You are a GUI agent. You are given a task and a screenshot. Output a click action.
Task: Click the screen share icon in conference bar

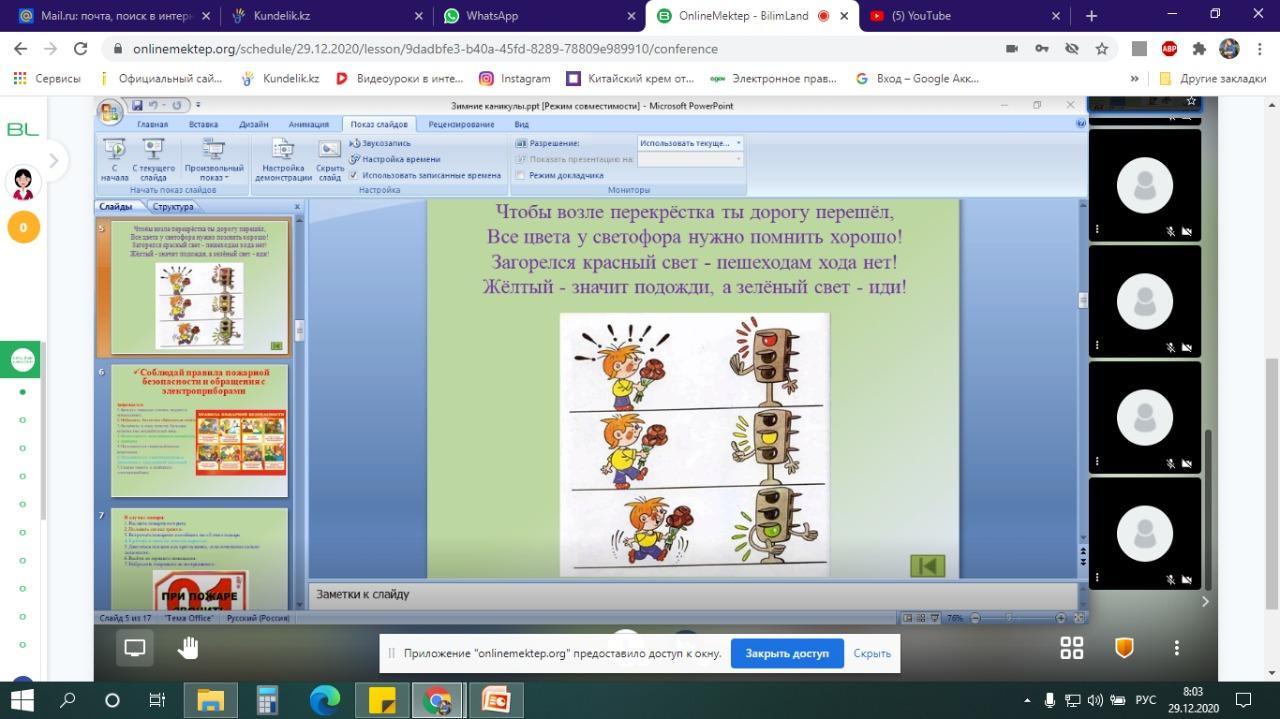click(x=135, y=648)
